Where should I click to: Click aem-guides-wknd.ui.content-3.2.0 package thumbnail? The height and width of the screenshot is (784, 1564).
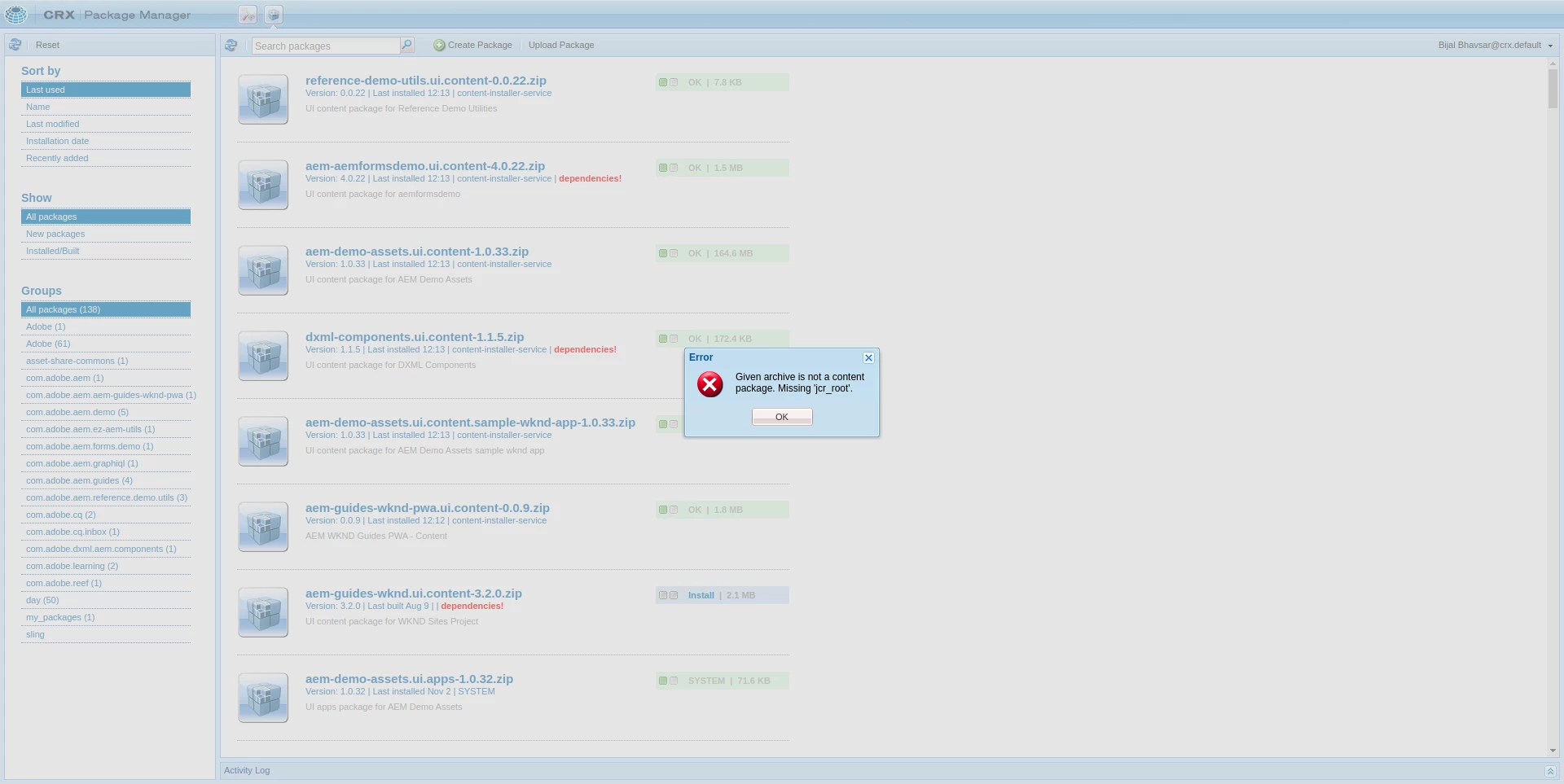tap(263, 612)
